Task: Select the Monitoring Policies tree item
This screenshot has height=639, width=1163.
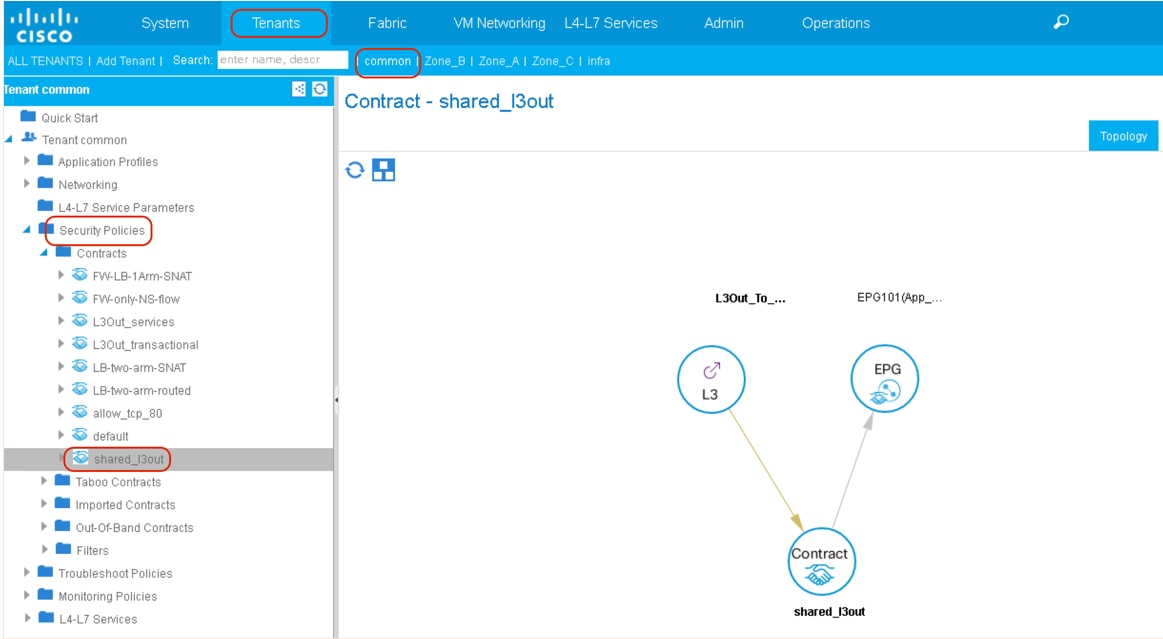Action: point(108,597)
